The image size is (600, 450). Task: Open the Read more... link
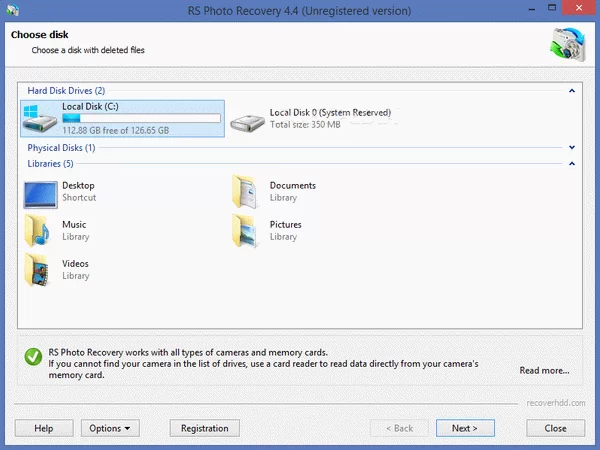click(544, 370)
